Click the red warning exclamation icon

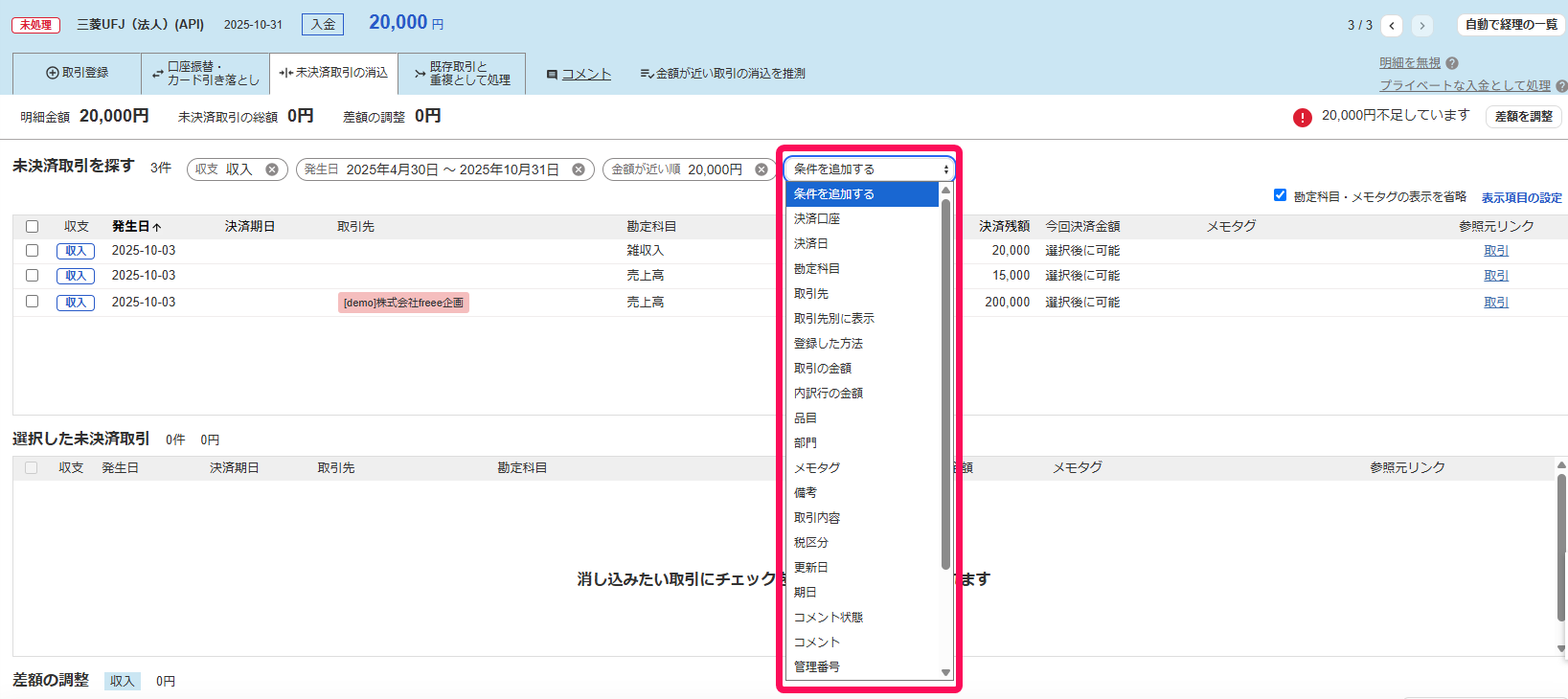click(x=1303, y=117)
